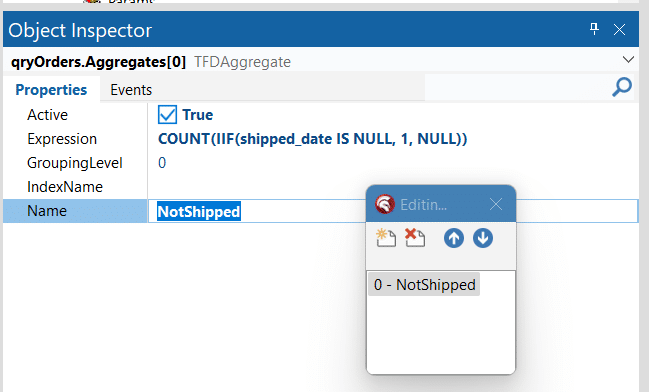651x392 pixels.
Task: Click the GroupingLevel value 0
Action: point(162,163)
